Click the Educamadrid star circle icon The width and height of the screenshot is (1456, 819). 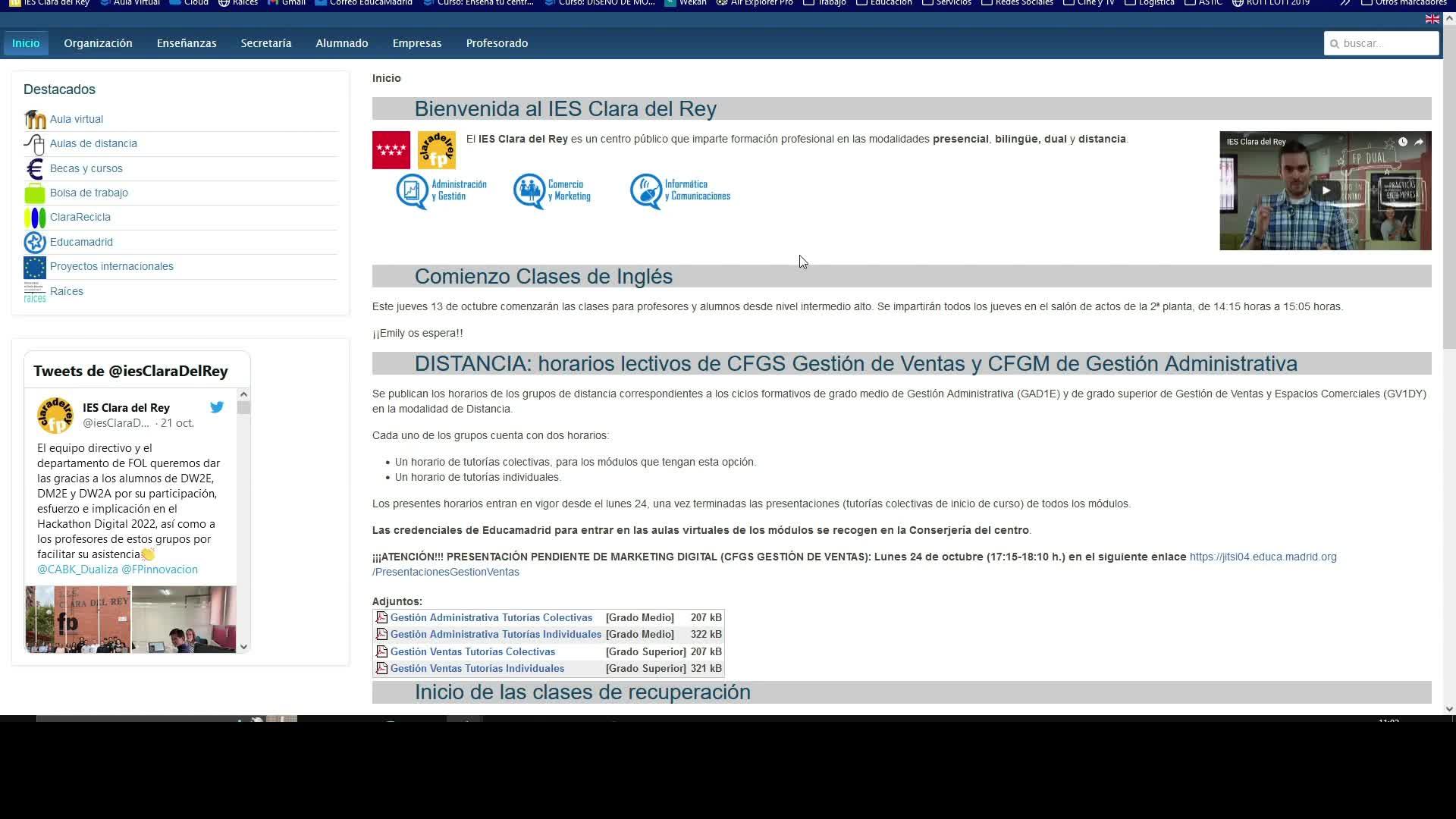35,242
